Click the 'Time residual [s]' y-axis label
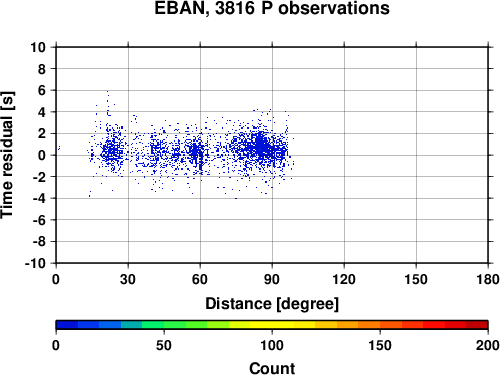 [7, 155]
